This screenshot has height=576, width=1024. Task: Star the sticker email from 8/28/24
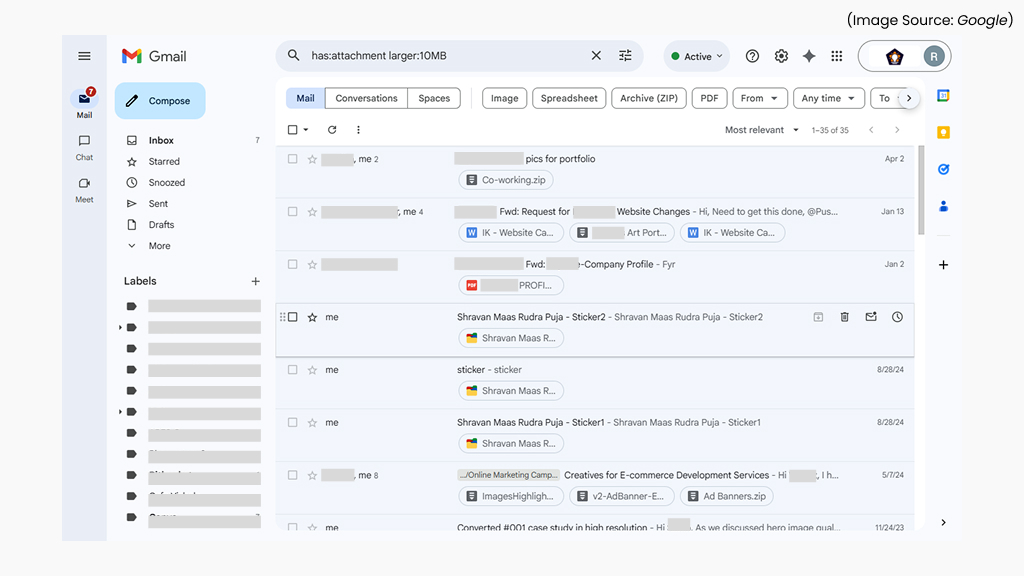312,370
